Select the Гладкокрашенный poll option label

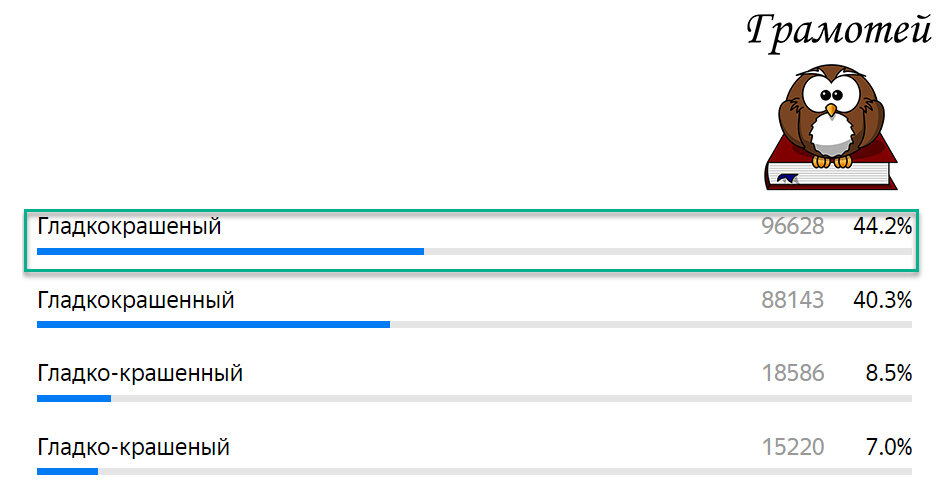click(x=136, y=300)
